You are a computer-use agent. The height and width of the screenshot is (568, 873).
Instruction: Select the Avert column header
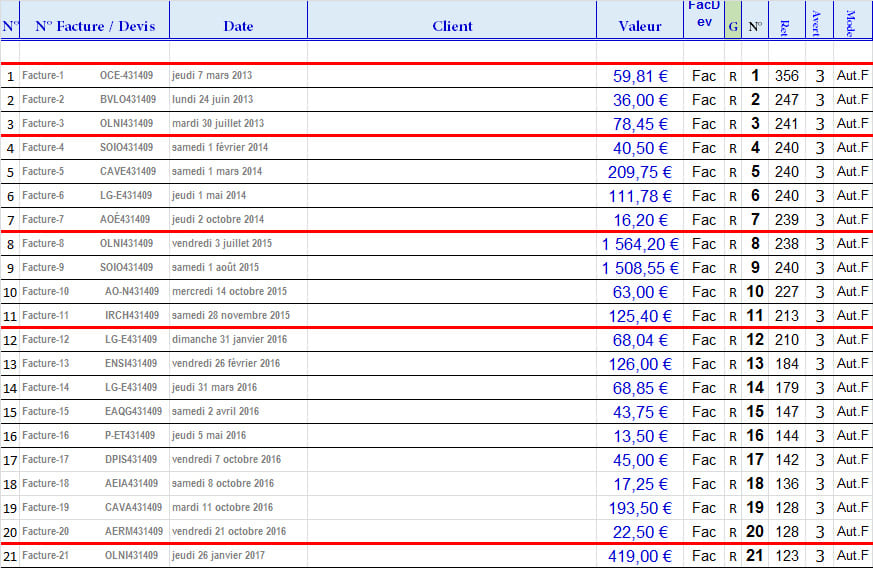click(817, 22)
